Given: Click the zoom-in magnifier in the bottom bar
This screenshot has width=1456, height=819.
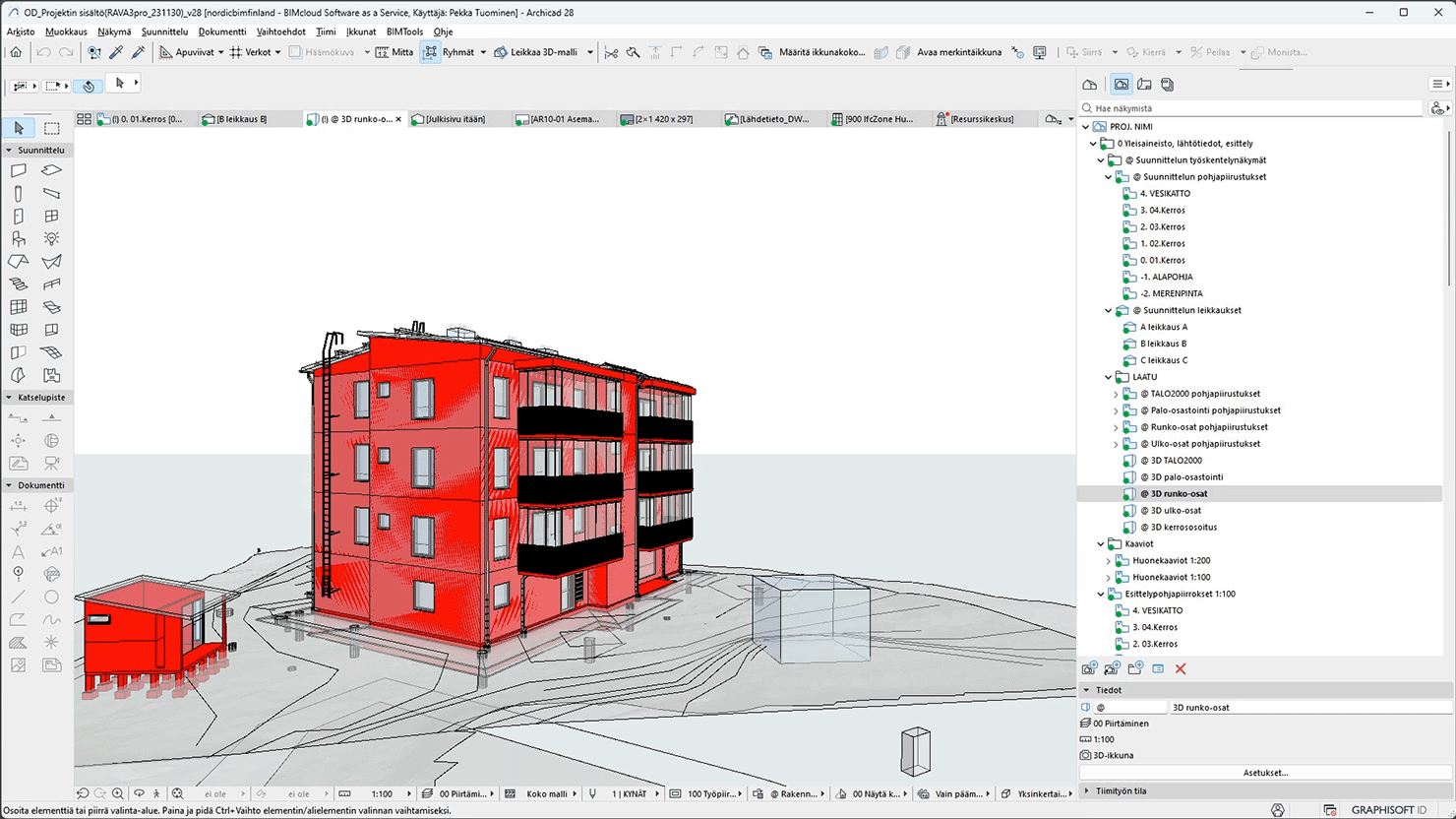Looking at the screenshot, I should coord(118,793).
